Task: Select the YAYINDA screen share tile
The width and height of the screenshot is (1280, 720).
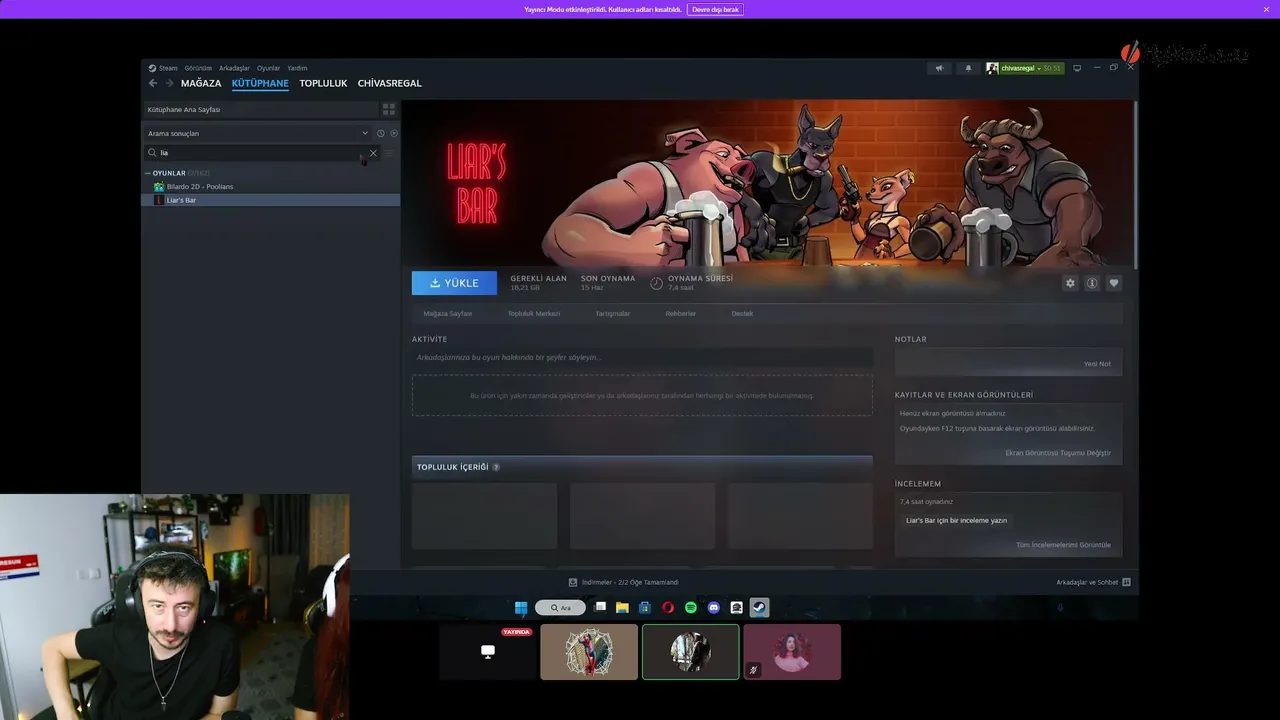Action: (x=488, y=652)
